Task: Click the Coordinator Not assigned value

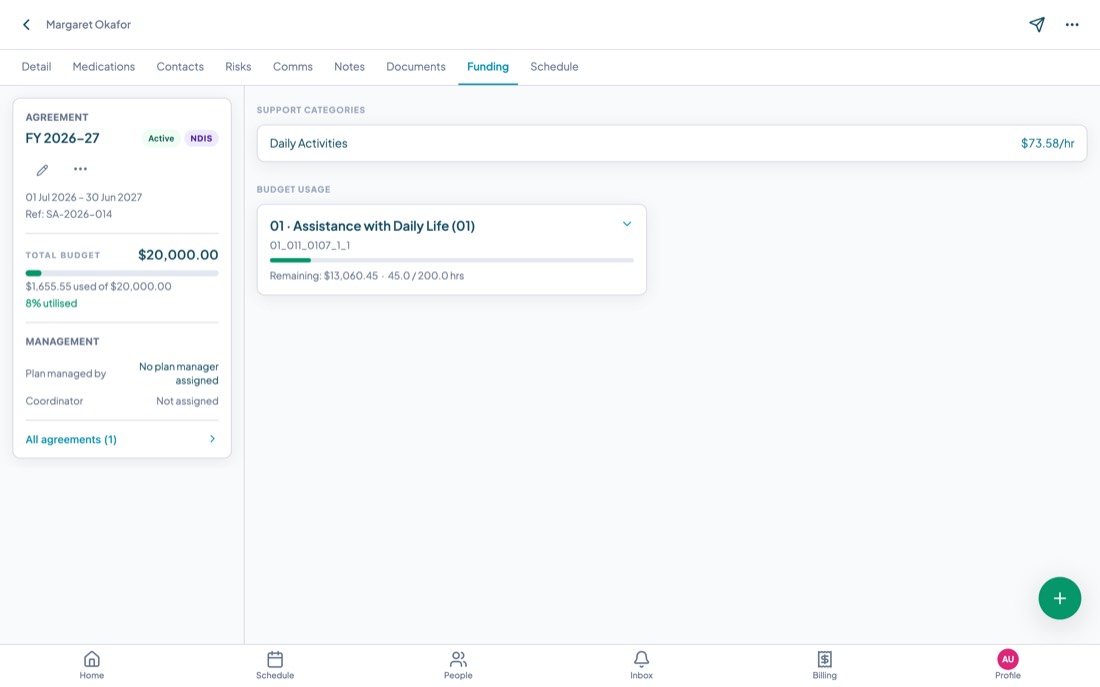Action: (187, 401)
